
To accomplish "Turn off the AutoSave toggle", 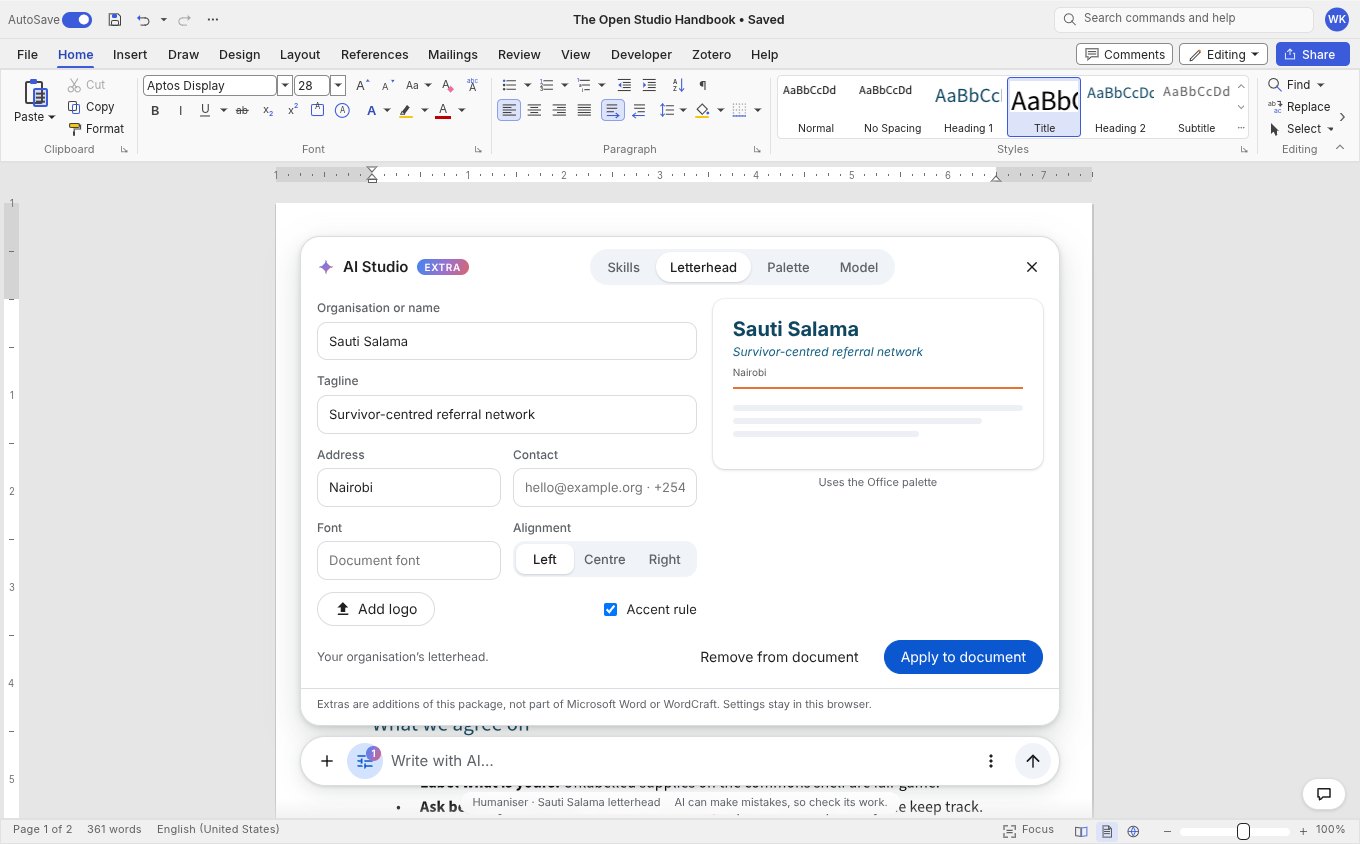I will 77,20.
